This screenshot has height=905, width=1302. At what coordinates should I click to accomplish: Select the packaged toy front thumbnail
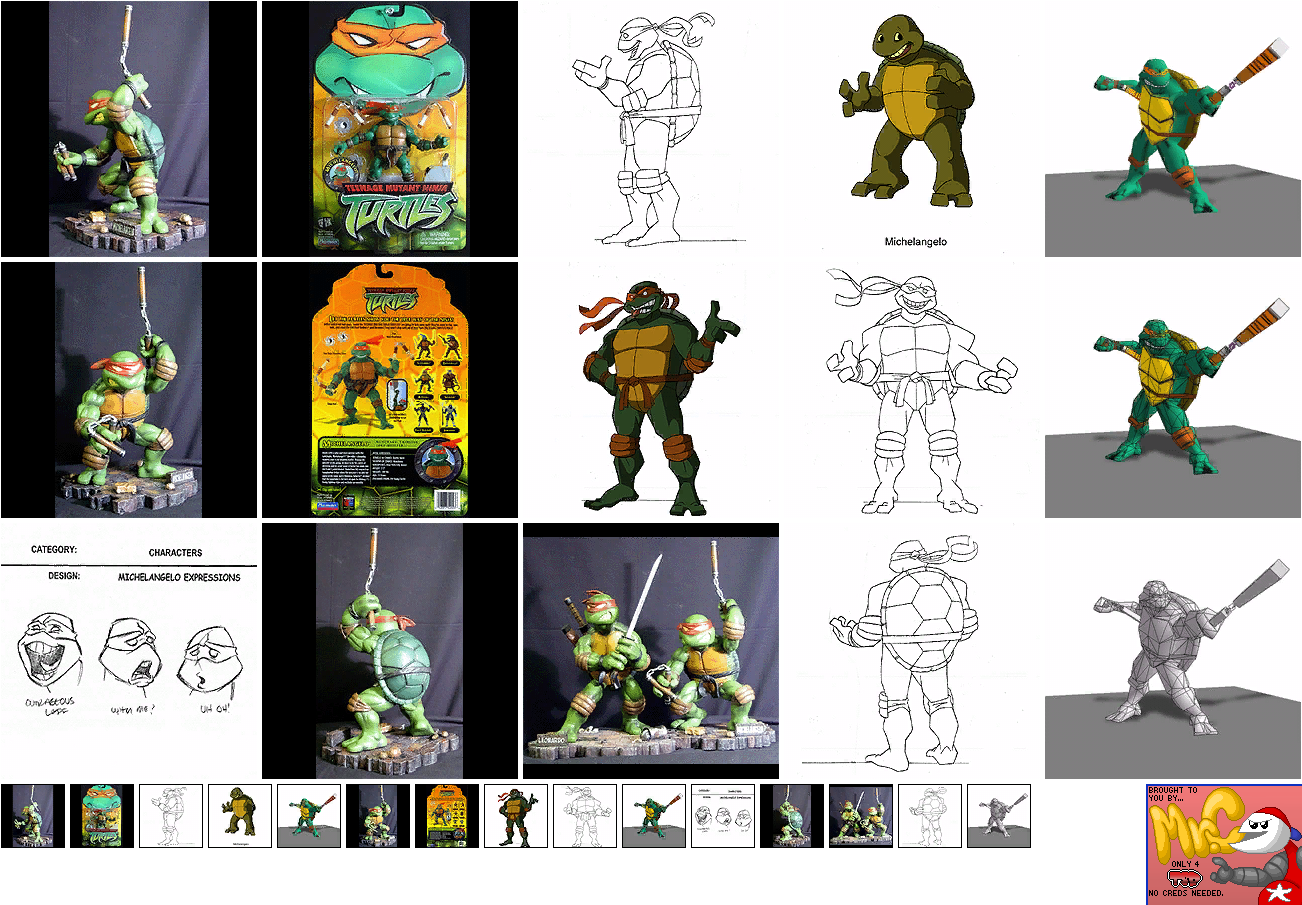pyautogui.click(x=102, y=816)
